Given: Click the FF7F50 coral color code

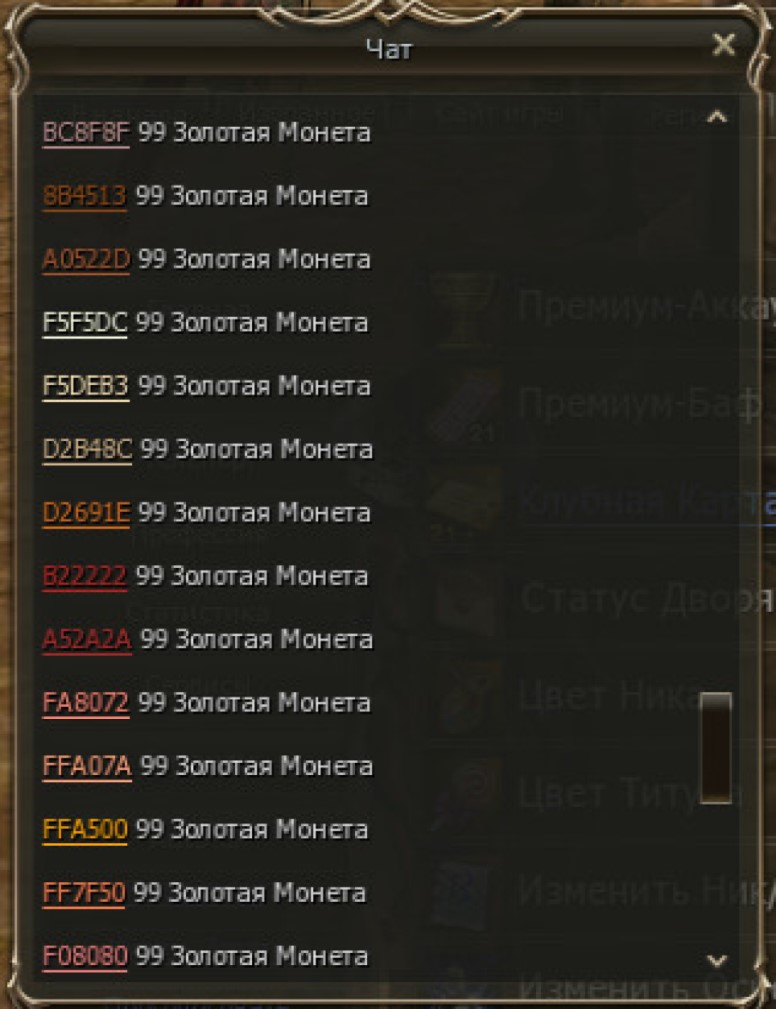Looking at the screenshot, I should [x=84, y=893].
